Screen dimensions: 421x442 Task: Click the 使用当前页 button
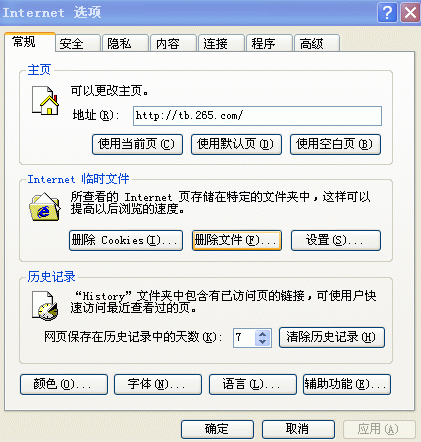(137, 144)
